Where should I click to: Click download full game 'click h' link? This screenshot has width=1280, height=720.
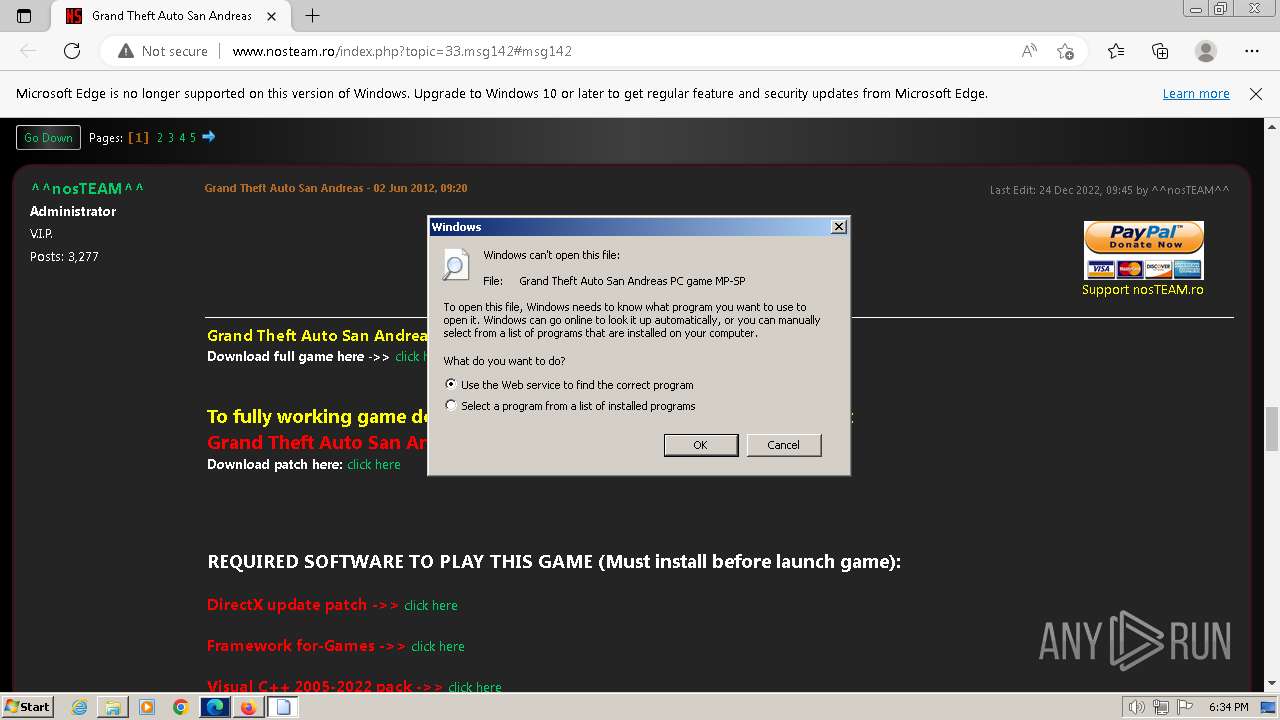tap(411, 357)
